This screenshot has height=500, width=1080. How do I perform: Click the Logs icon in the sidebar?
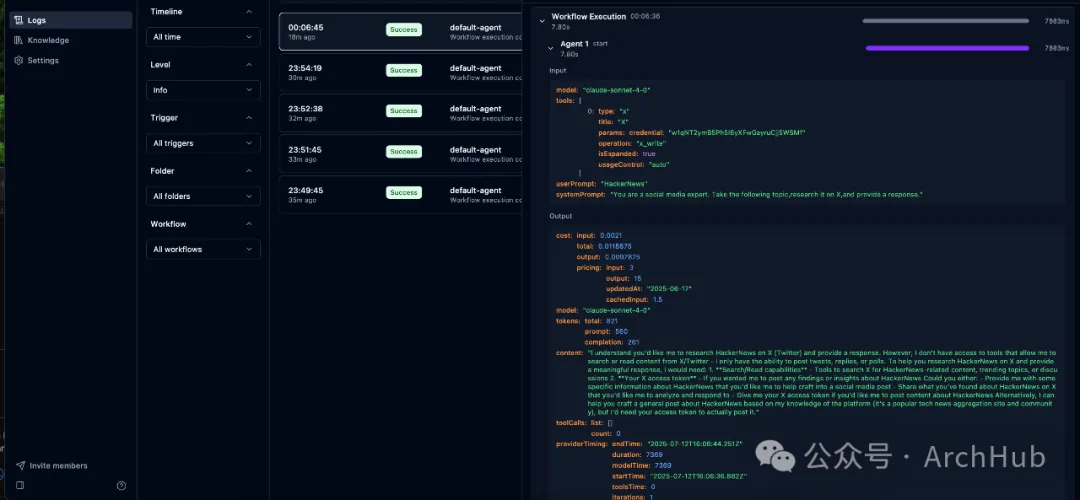(x=19, y=20)
